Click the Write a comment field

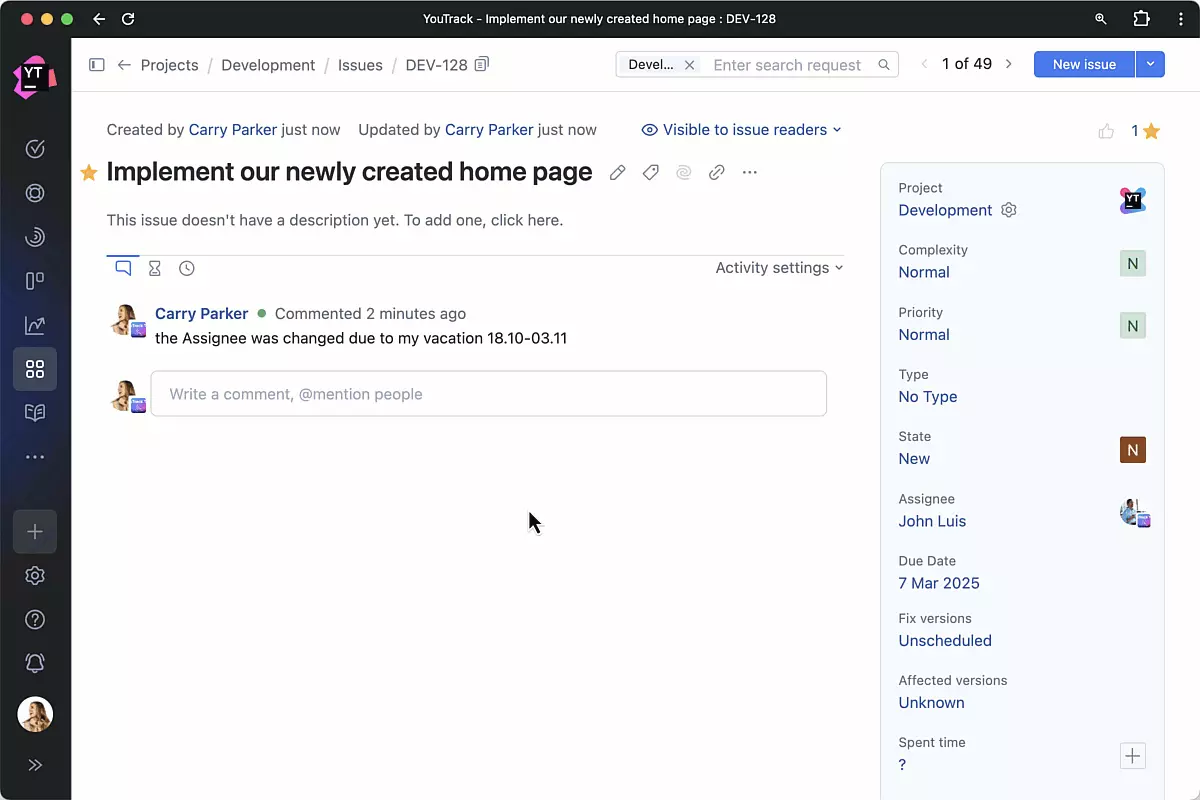(x=488, y=394)
